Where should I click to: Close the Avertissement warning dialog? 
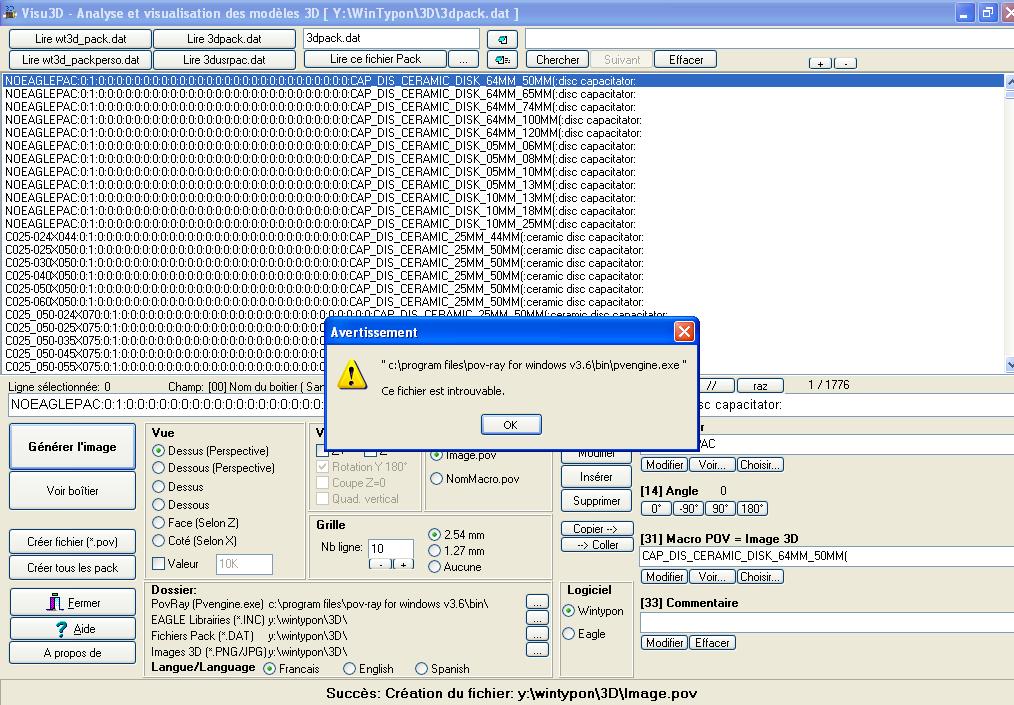click(x=684, y=332)
